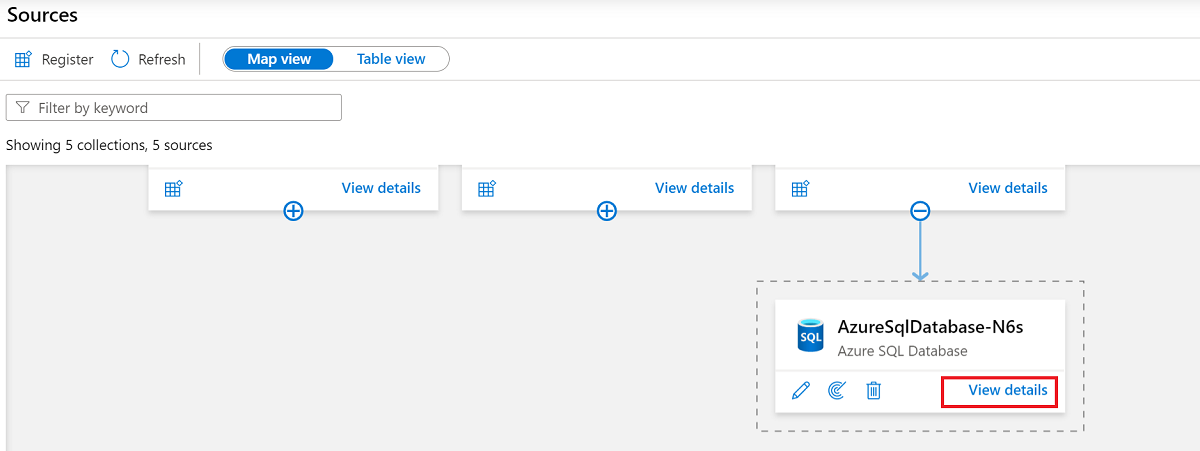
Task: Expand the first collection with plus button
Action: [x=293, y=211]
